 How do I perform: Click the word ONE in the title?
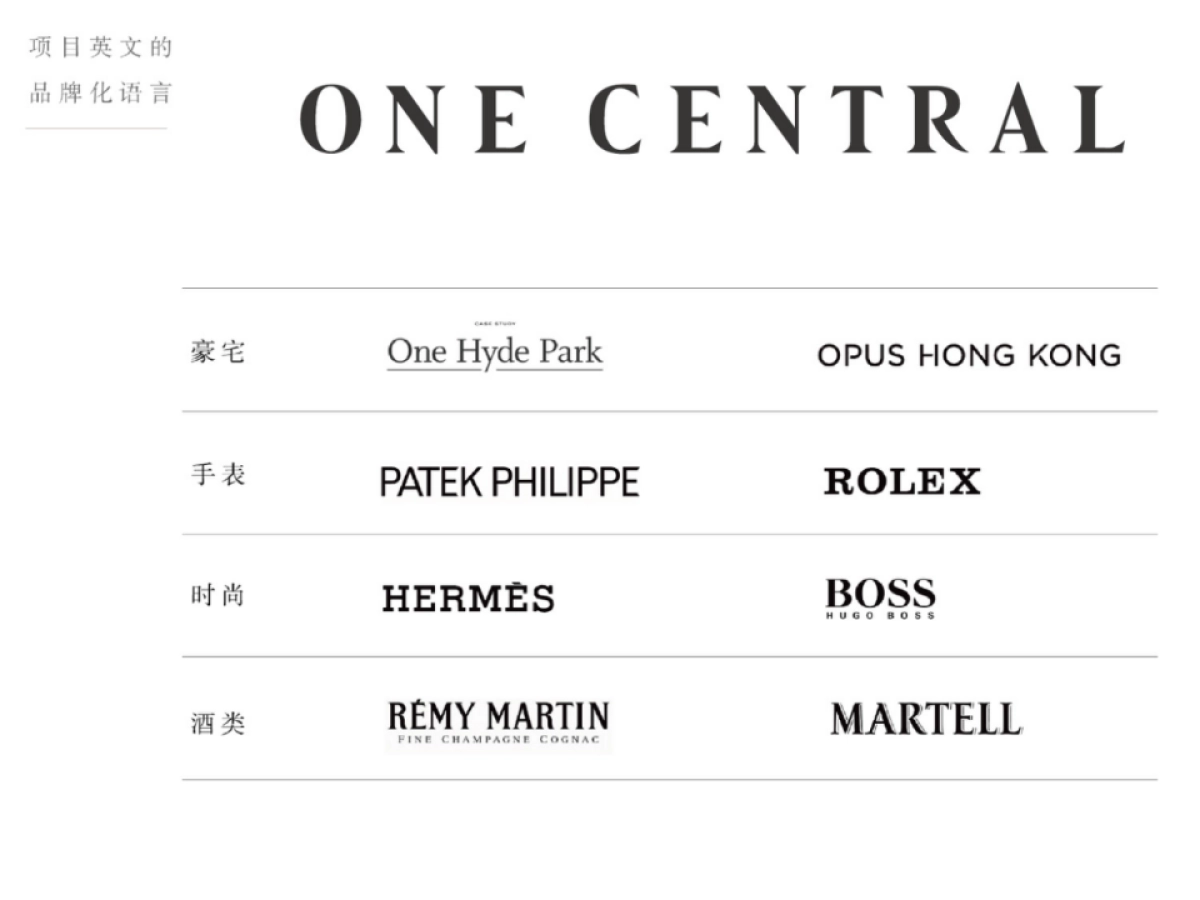click(x=414, y=119)
